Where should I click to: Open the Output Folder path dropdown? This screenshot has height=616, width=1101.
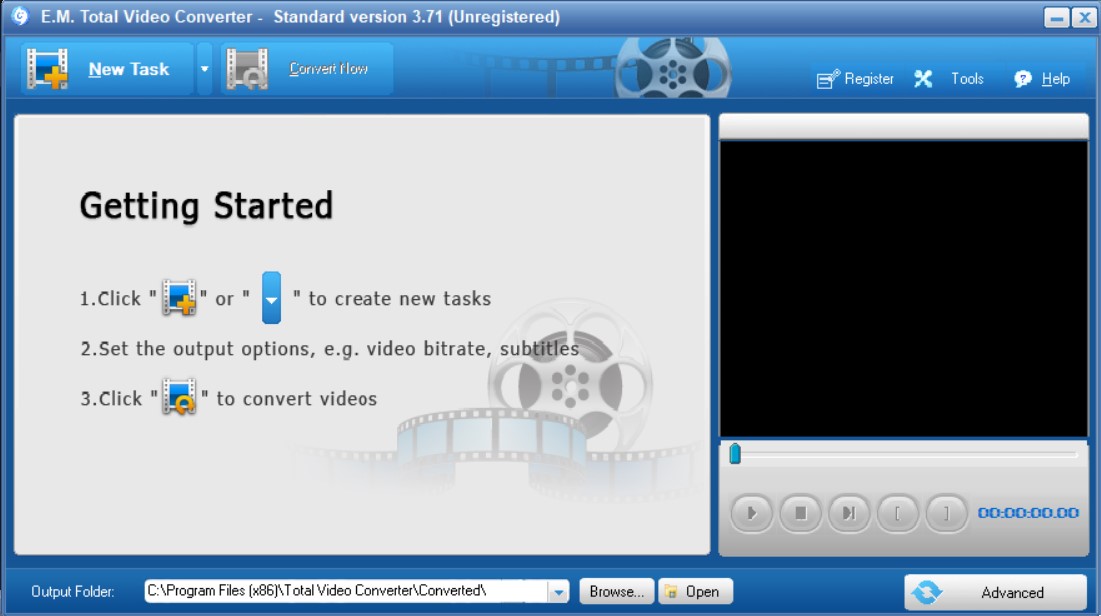pos(556,591)
